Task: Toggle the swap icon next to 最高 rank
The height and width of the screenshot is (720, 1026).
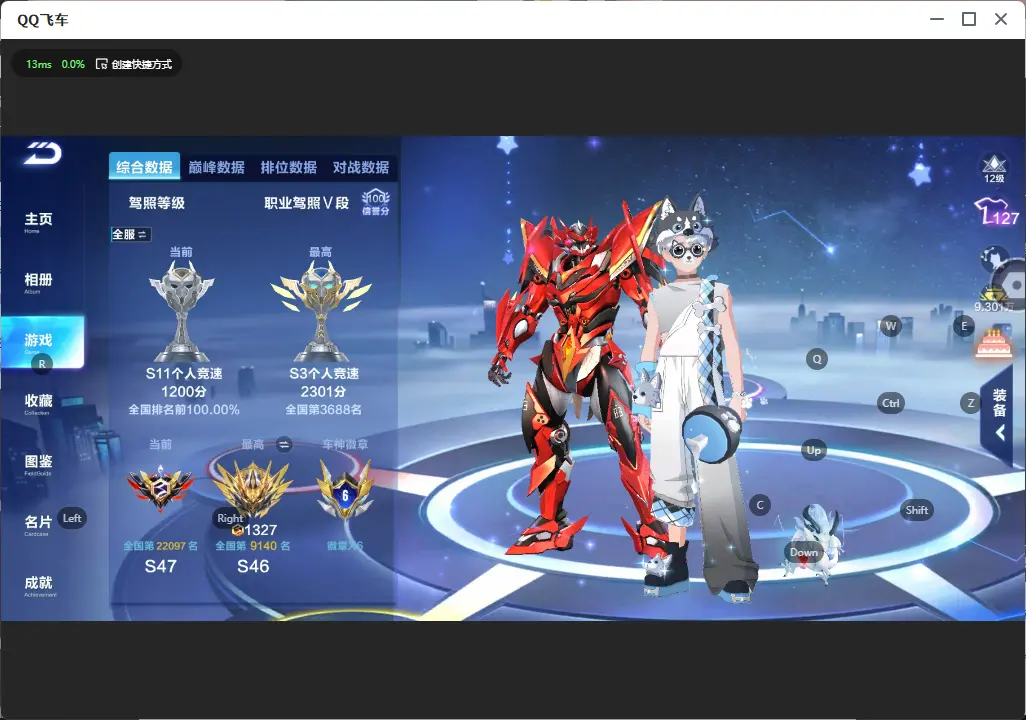Action: click(283, 444)
